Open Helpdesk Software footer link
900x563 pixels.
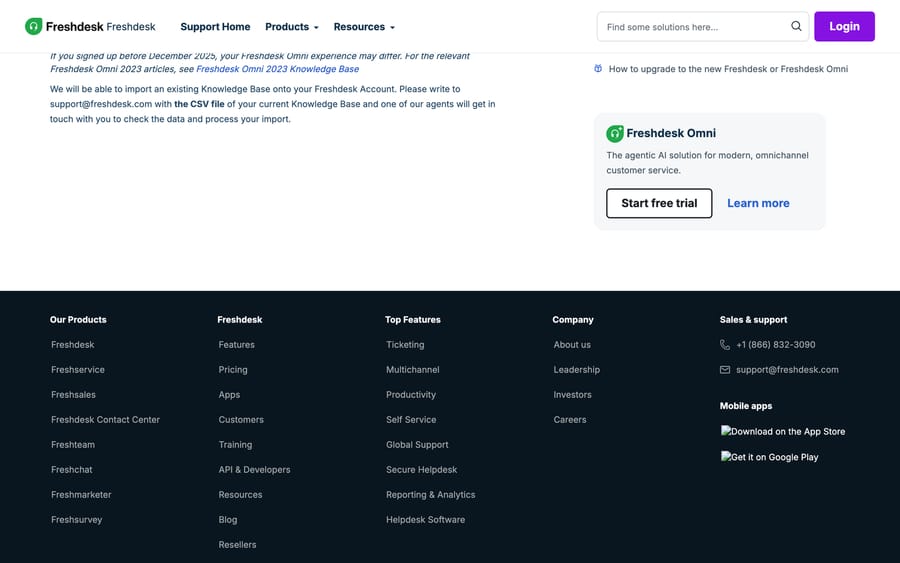[425, 519]
